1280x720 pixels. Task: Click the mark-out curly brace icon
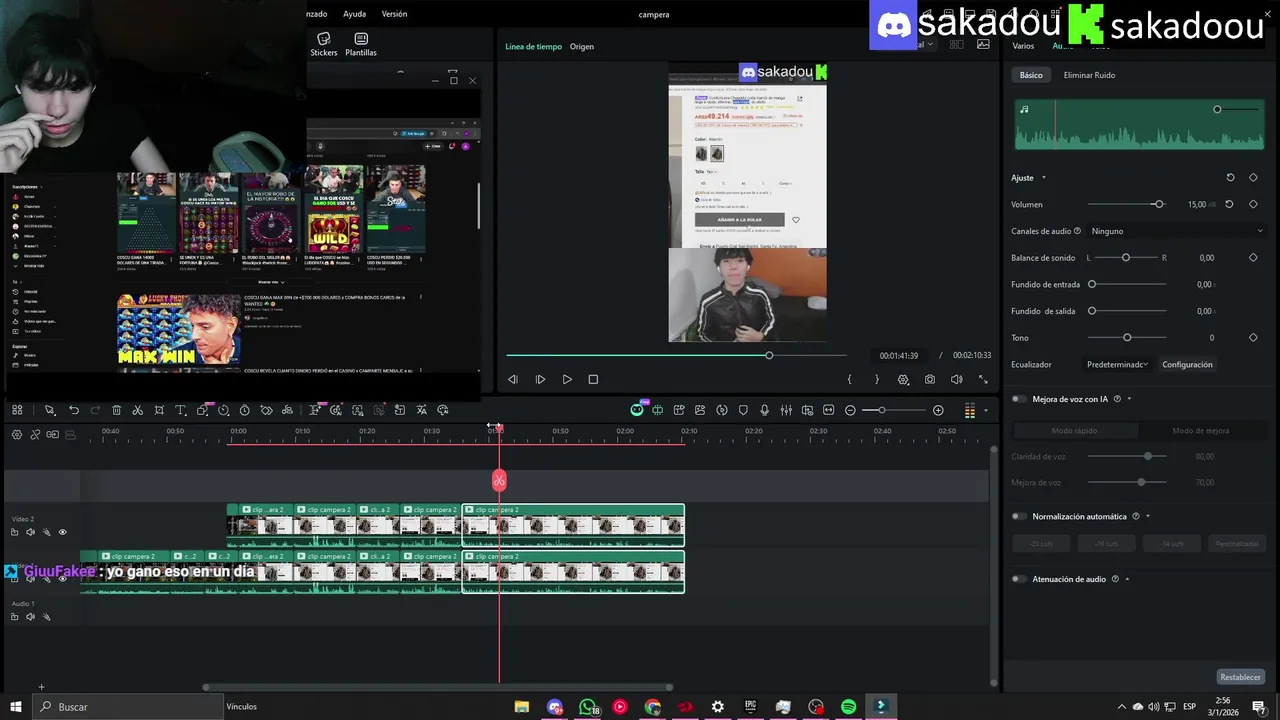877,380
